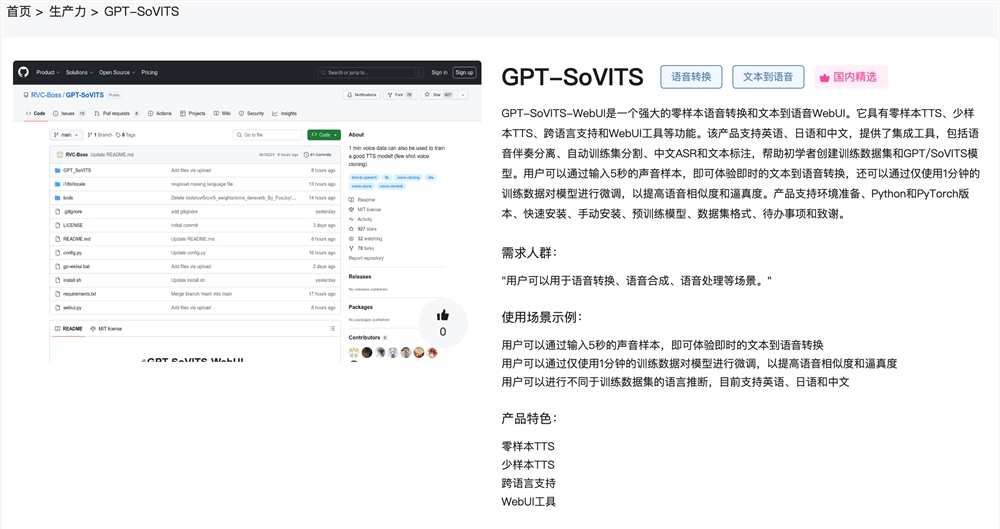Click the 少样本TTS feature line
The height and width of the screenshot is (529, 1000).
pos(528,465)
